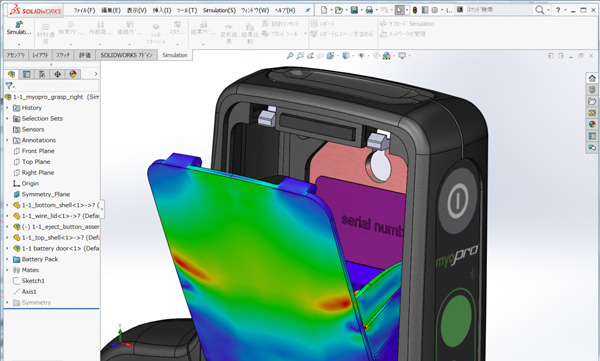Expand the Selection Sets tree node
Screen dimensions: 600x361
(x=7, y=119)
